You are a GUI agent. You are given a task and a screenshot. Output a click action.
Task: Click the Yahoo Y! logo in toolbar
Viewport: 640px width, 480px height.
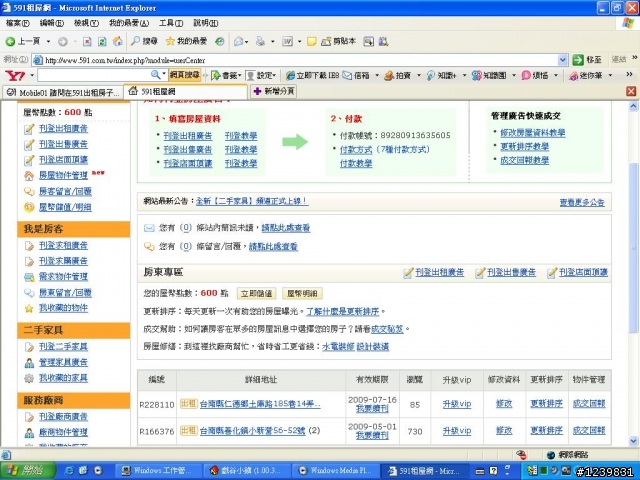[x=15, y=75]
